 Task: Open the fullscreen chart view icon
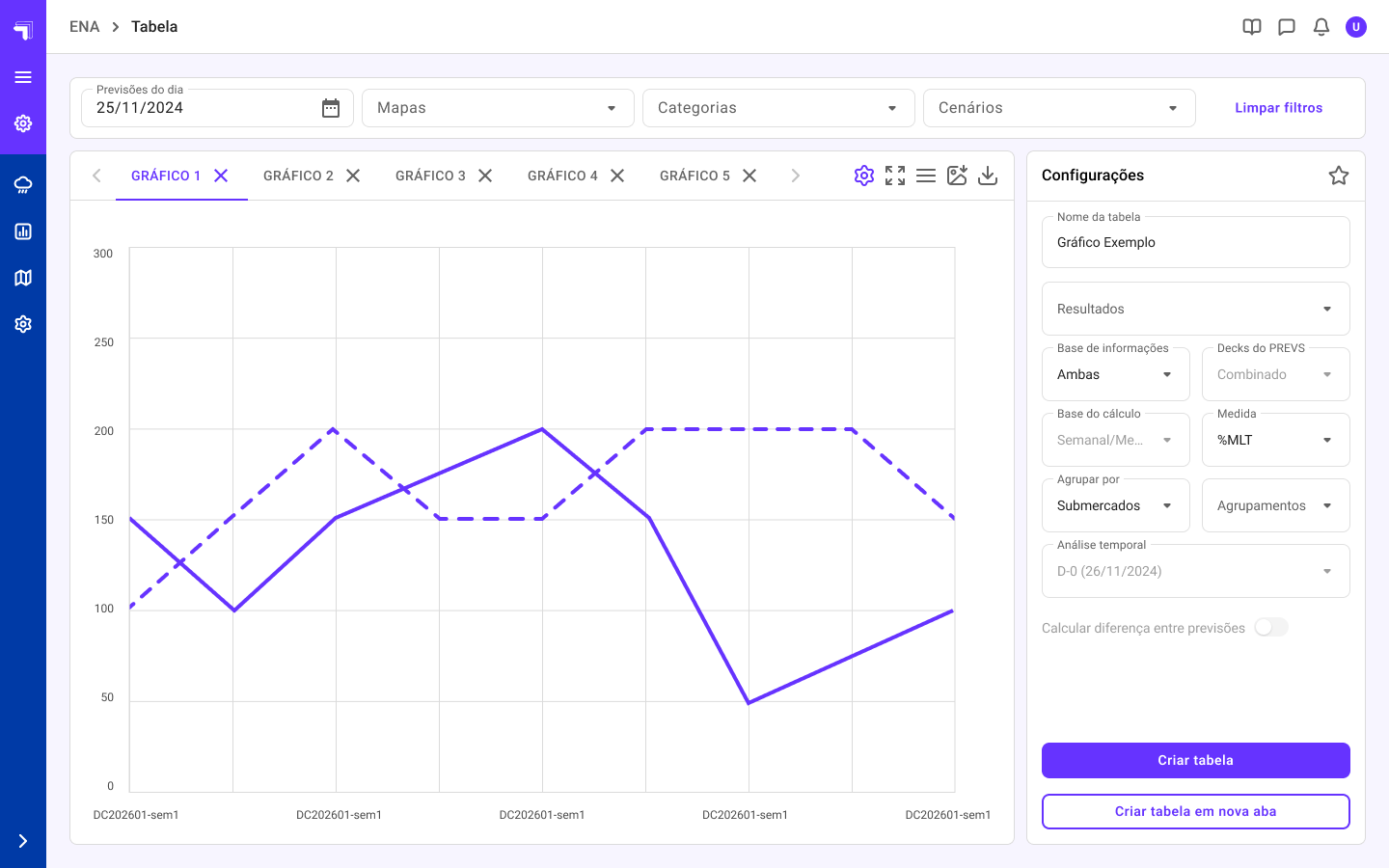point(895,176)
